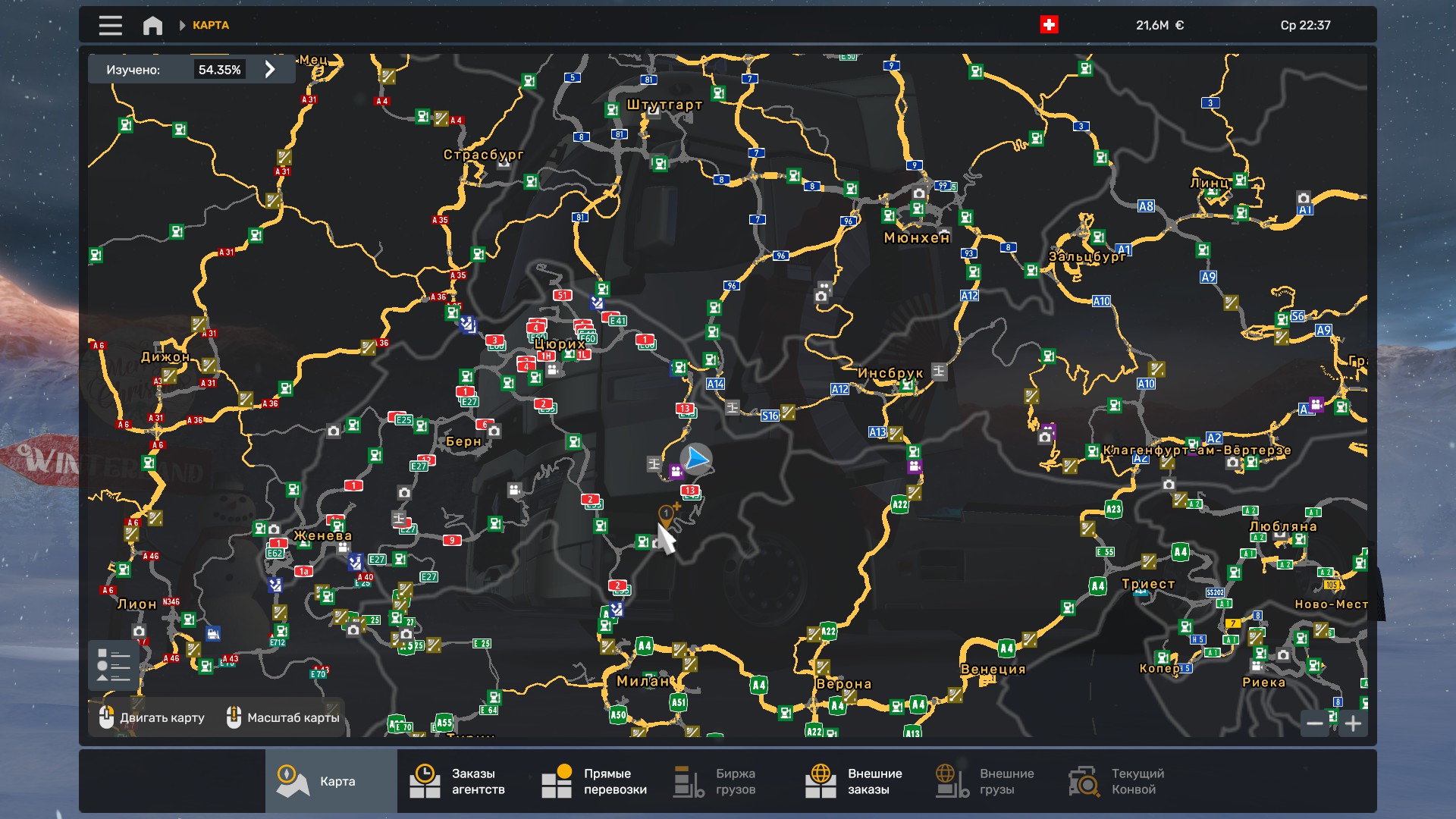Click the Любляна city label

coord(1283,526)
